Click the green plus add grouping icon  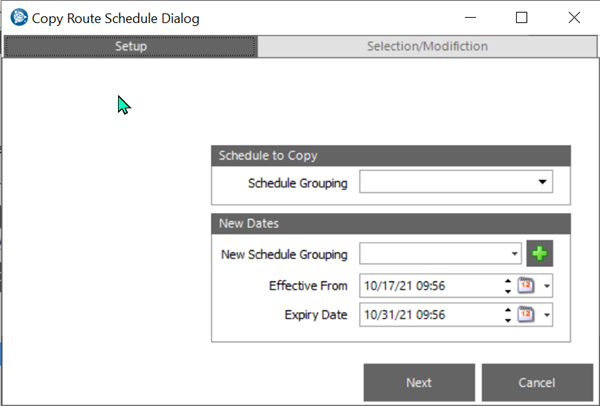540,254
